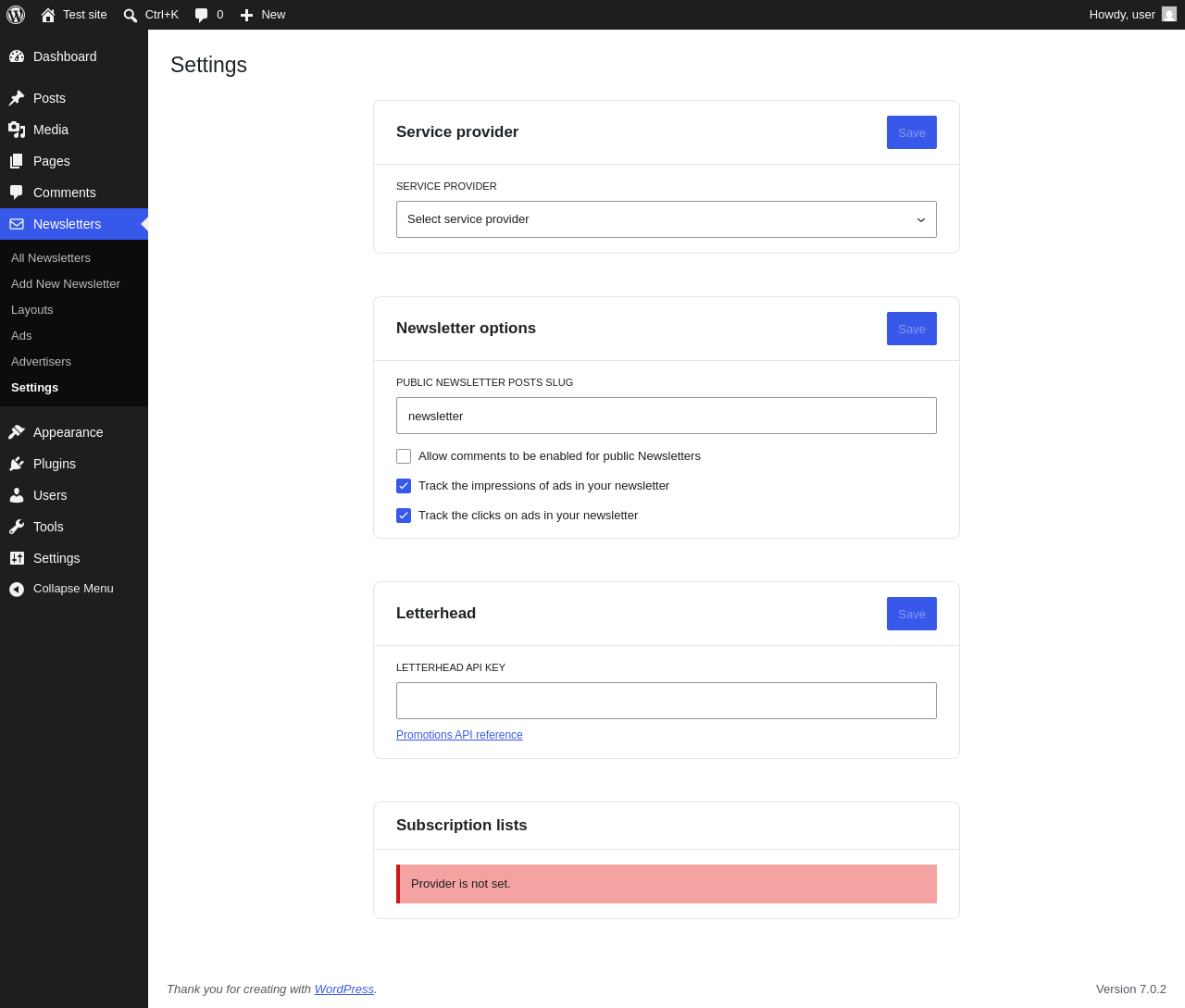
Task: Open All Newsletters submenu item
Action: pos(51,258)
